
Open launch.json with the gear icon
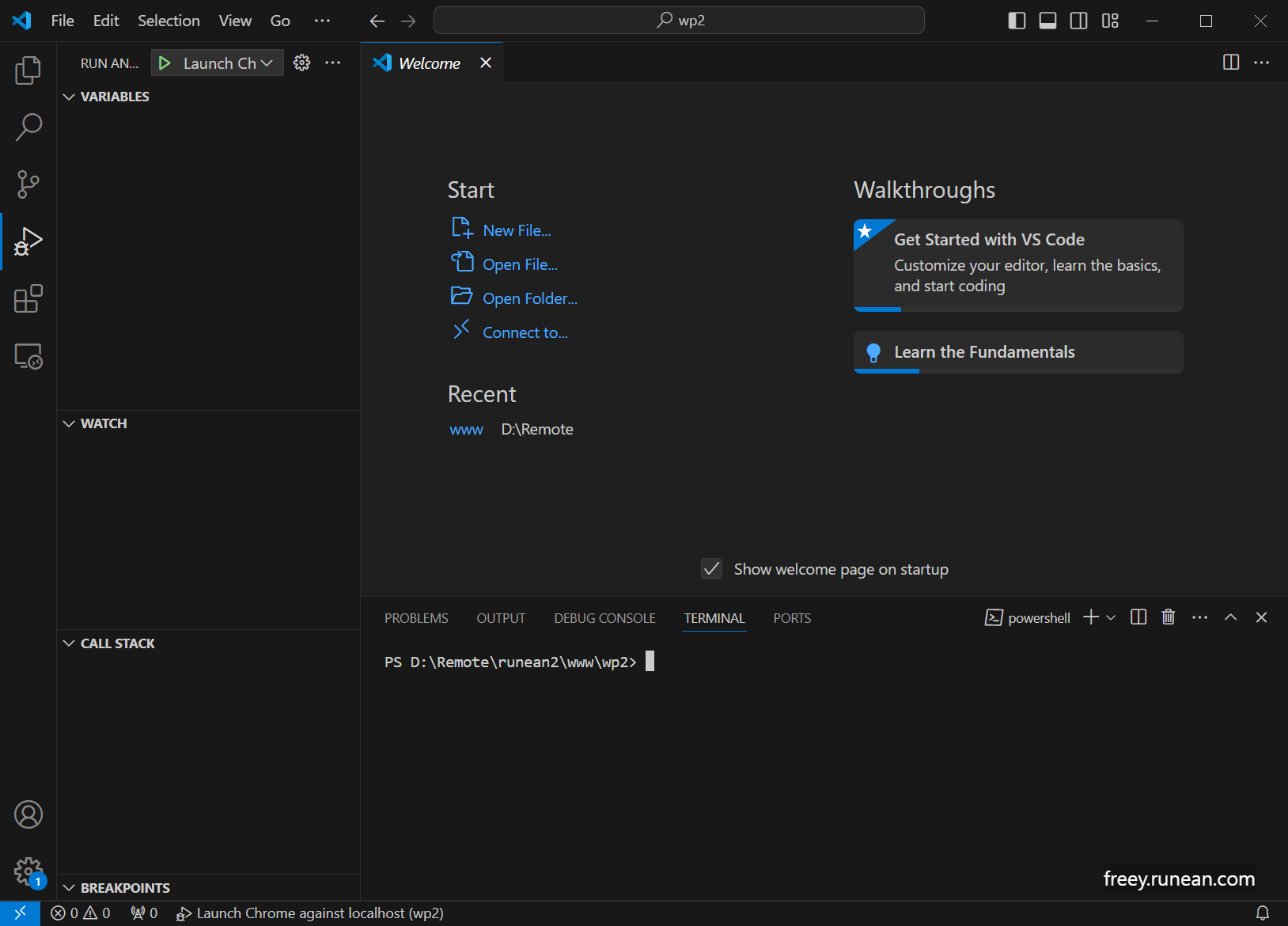click(x=302, y=63)
